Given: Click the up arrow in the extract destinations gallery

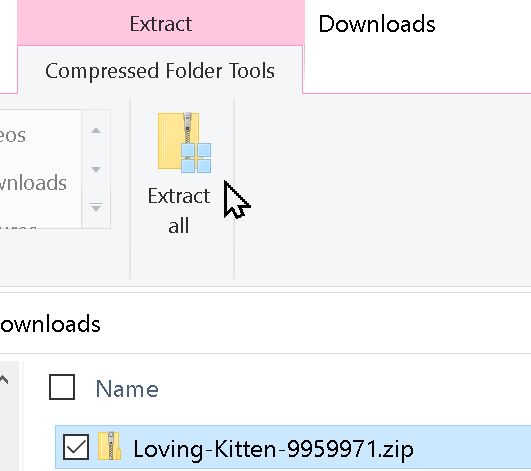Looking at the screenshot, I should [96, 130].
